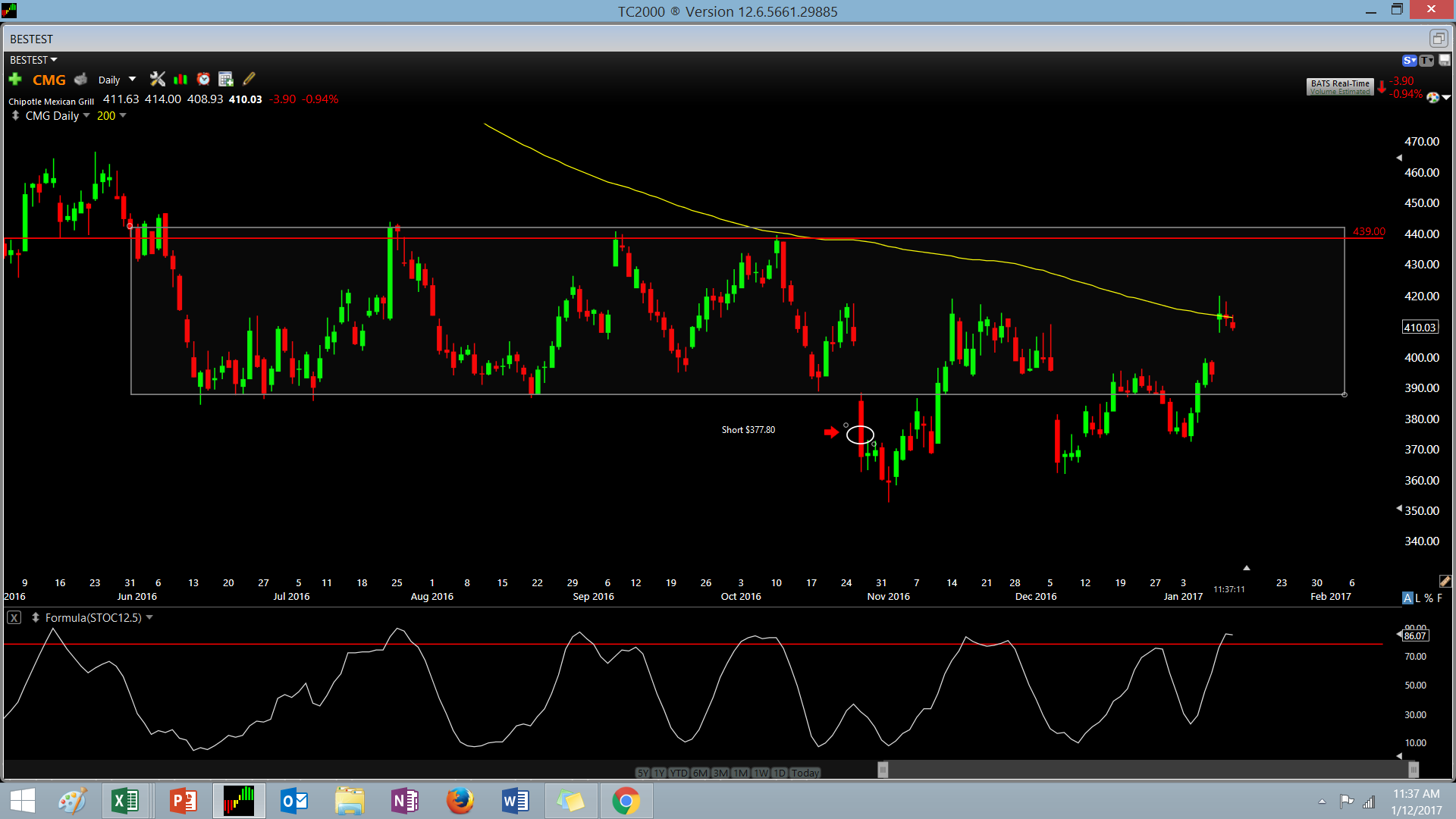Viewport: 1456px width, 819px height.
Task: Select the 1M zoom range
Action: coord(741,773)
